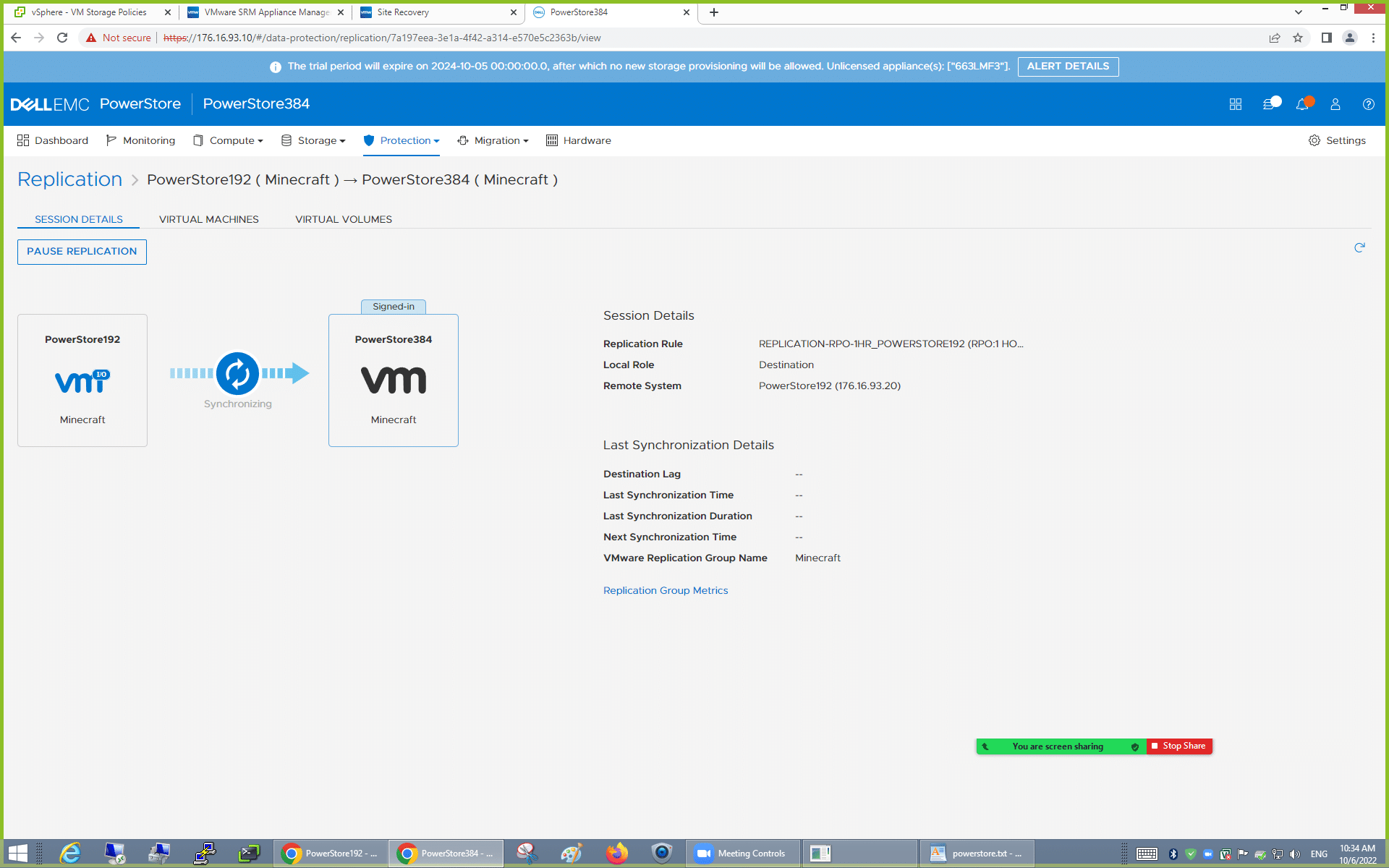Image resolution: width=1389 pixels, height=868 pixels.
Task: Open Meeting Controls in taskbar
Action: point(743,854)
